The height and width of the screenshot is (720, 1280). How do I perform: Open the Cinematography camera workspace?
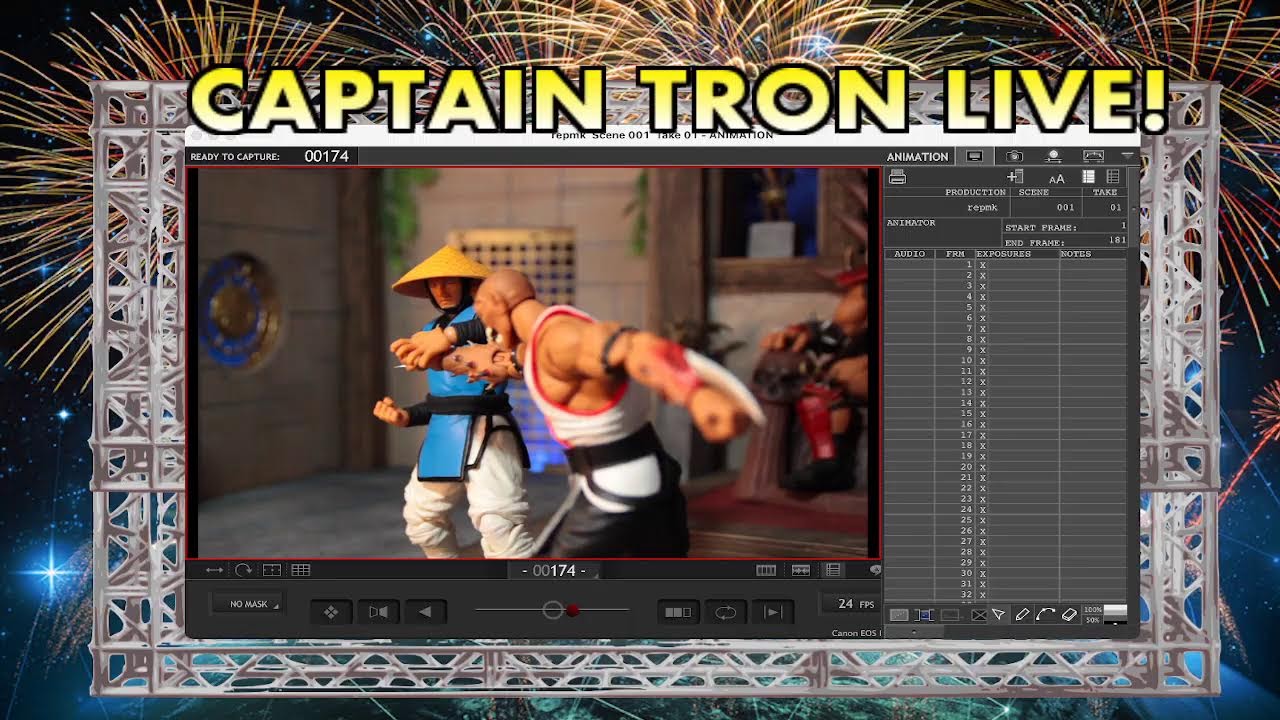coord(1014,156)
